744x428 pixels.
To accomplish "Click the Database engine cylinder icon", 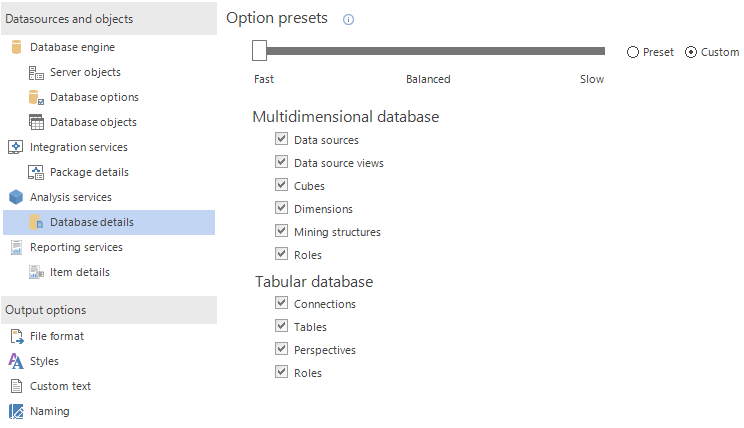I will pos(16,47).
